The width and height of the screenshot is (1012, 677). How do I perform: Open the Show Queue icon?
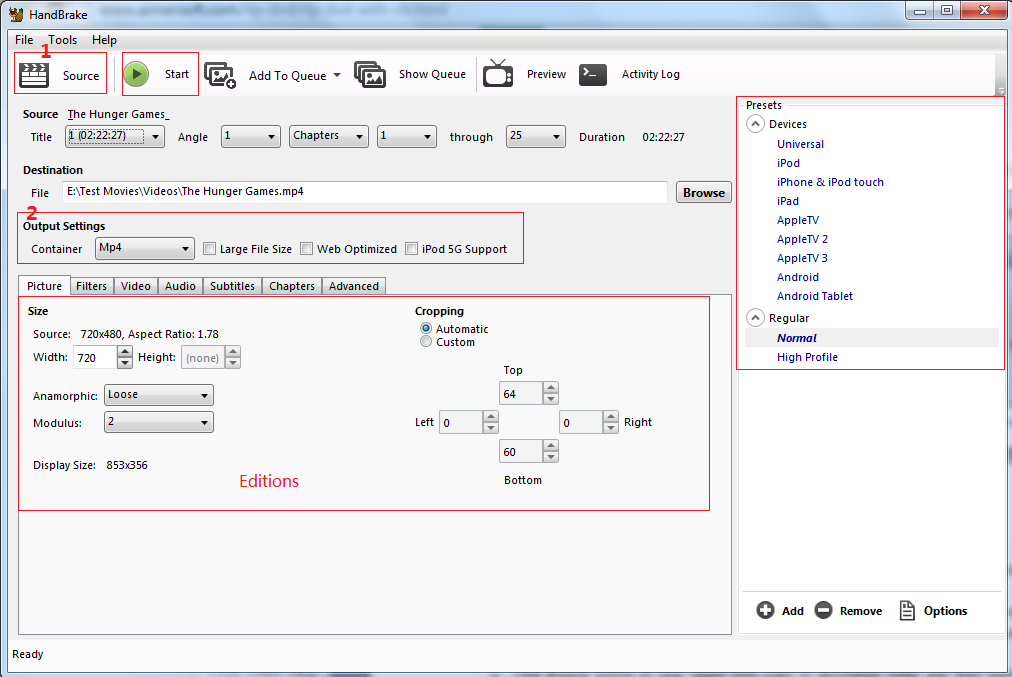click(370, 75)
